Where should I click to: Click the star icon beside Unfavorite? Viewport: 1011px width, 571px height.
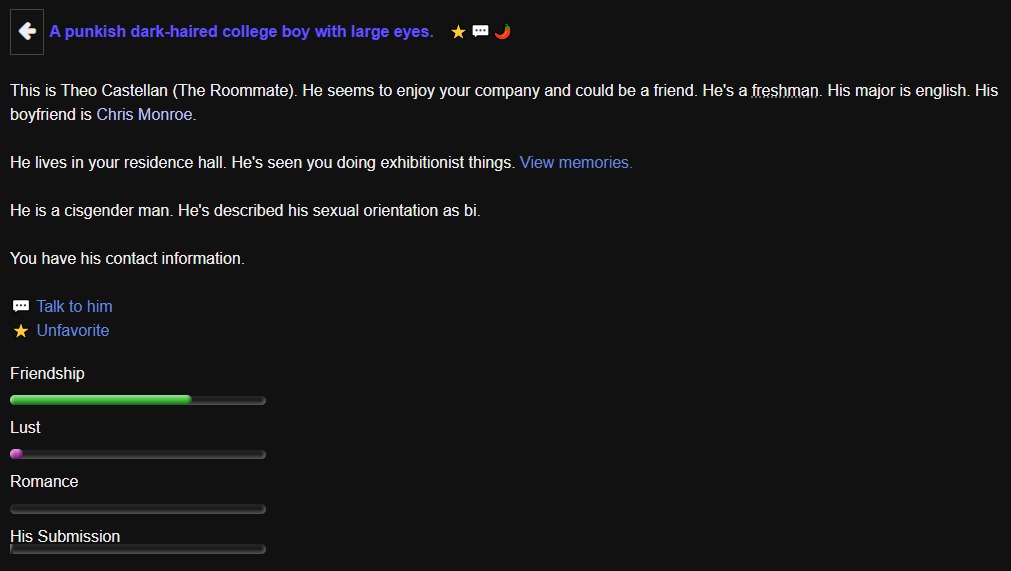click(x=21, y=331)
